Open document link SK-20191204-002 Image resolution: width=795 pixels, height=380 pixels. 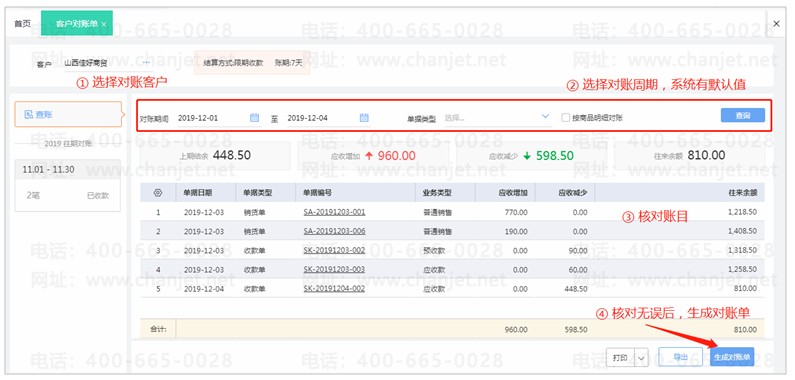(334, 288)
